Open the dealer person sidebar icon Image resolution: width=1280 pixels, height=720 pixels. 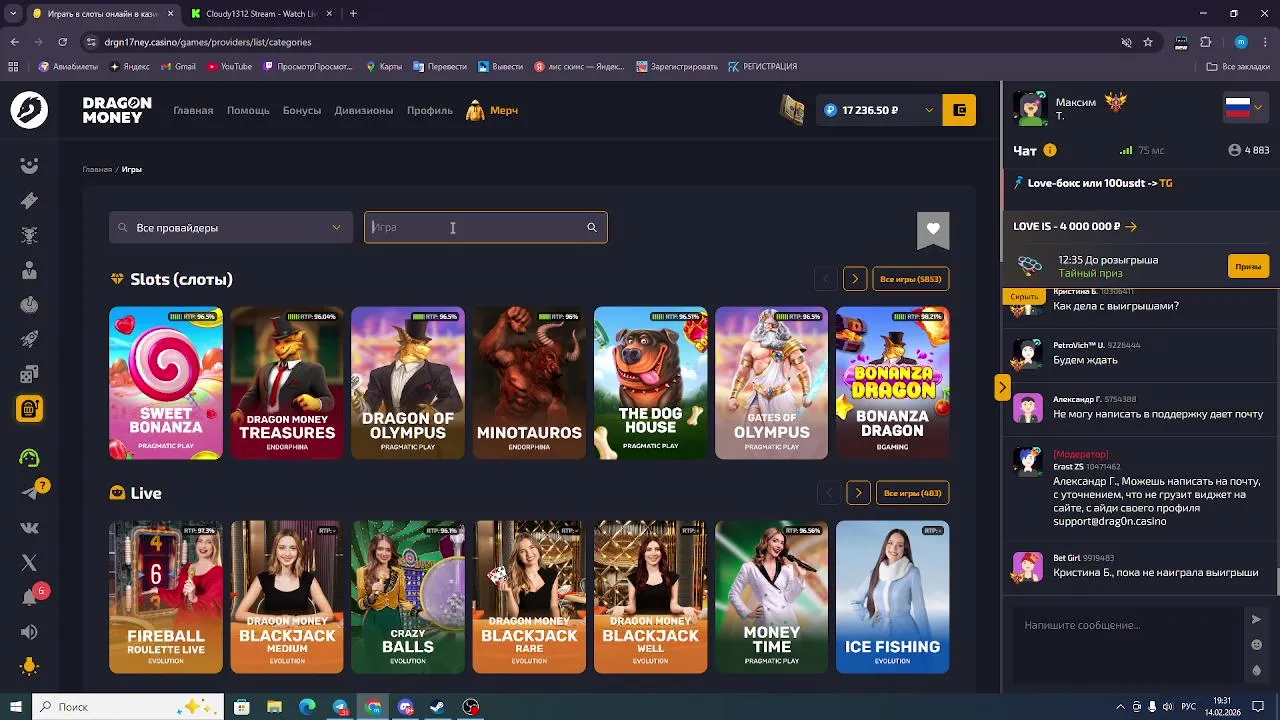(29, 270)
